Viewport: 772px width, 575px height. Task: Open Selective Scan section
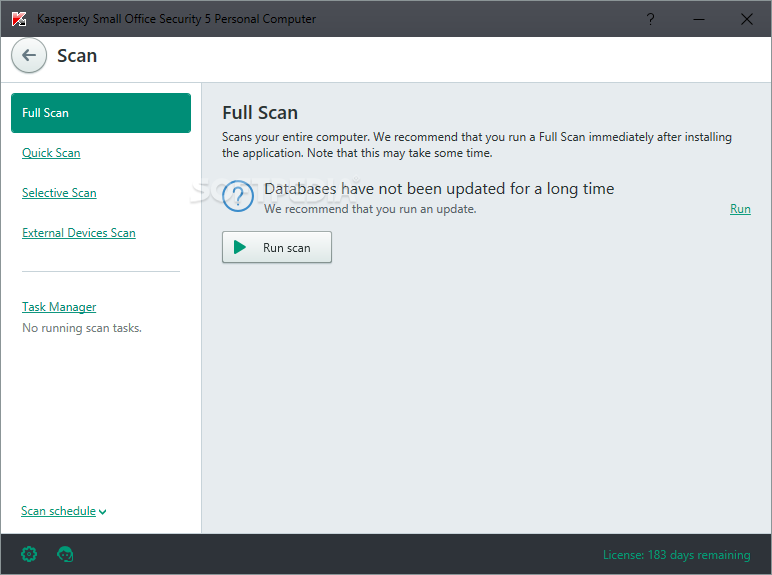[x=59, y=193]
